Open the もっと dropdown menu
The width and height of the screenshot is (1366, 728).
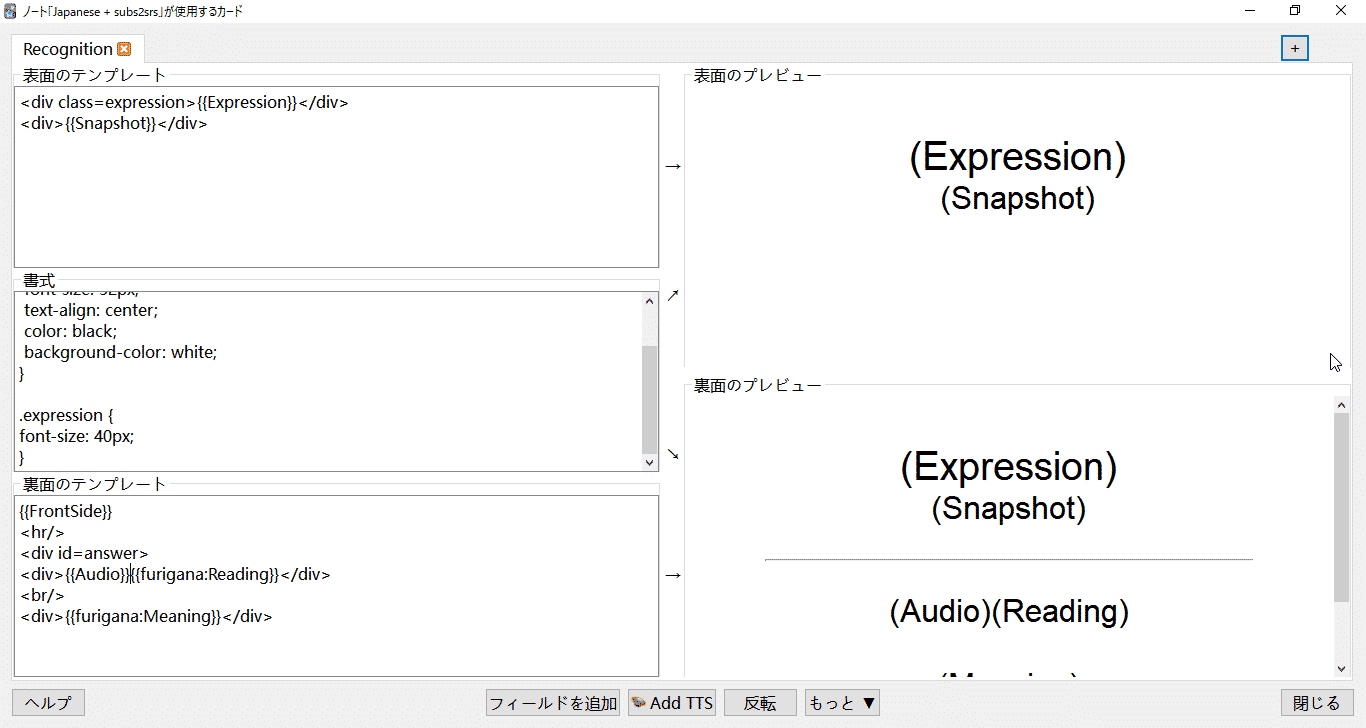[x=842, y=703]
